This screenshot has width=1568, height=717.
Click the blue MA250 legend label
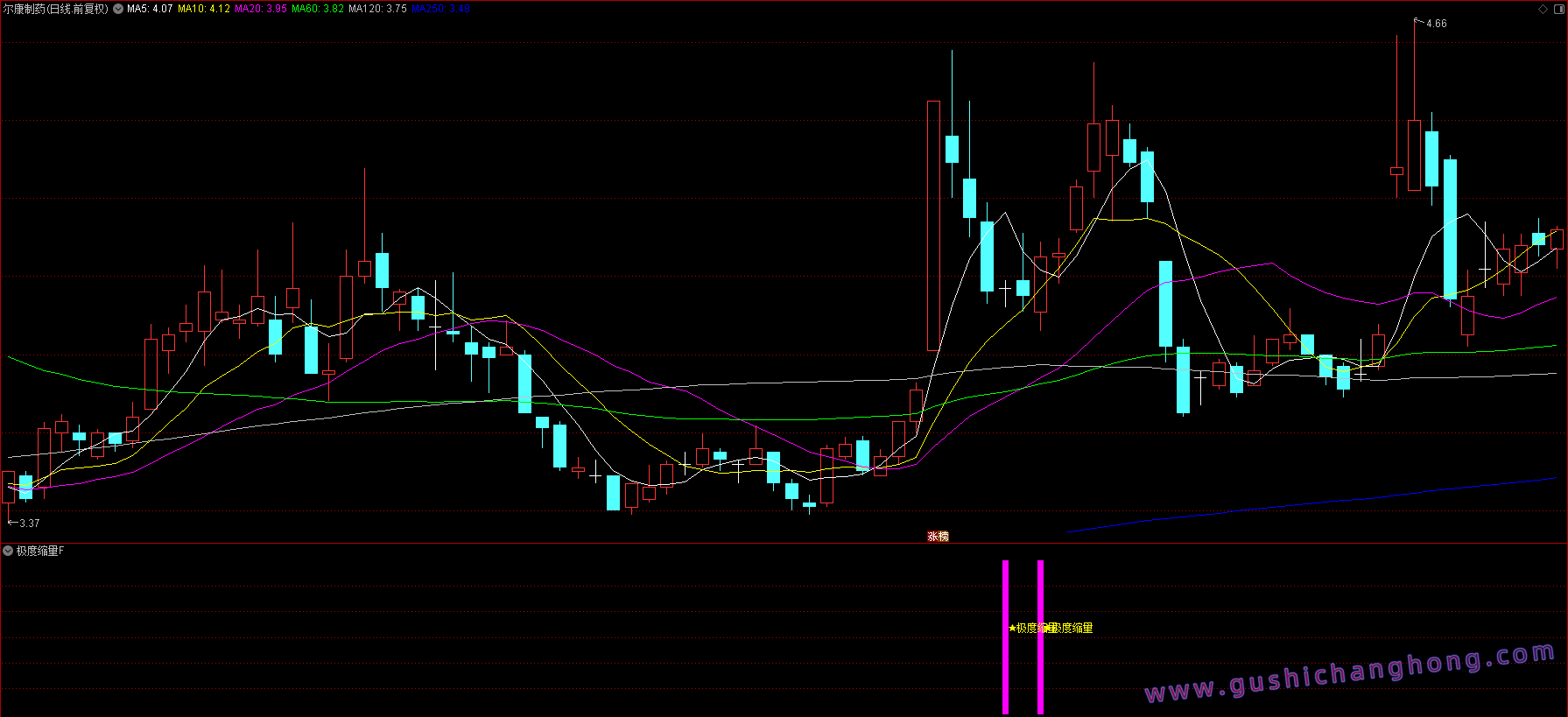(x=440, y=9)
